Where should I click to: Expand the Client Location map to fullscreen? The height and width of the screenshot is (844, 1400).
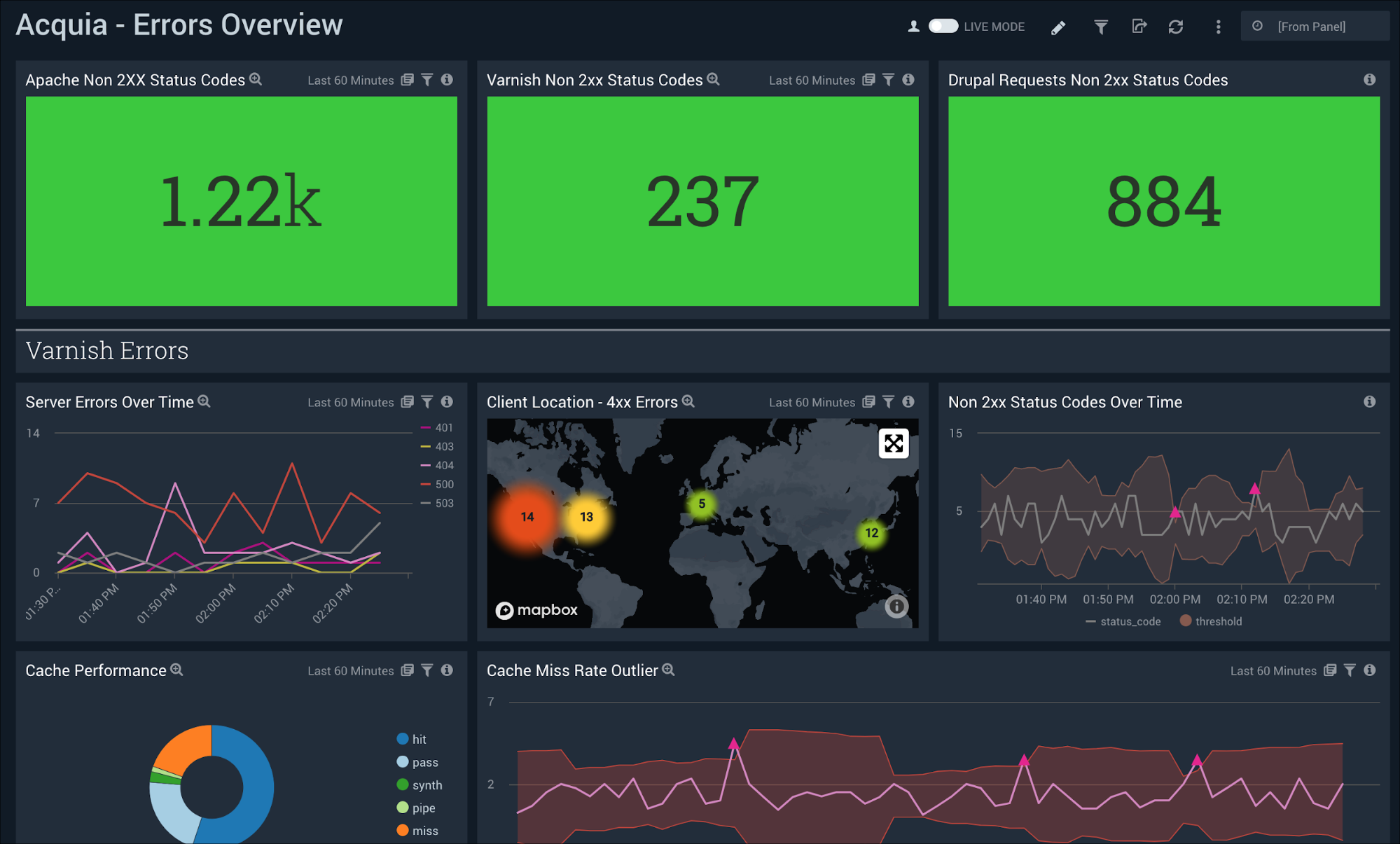point(894,443)
